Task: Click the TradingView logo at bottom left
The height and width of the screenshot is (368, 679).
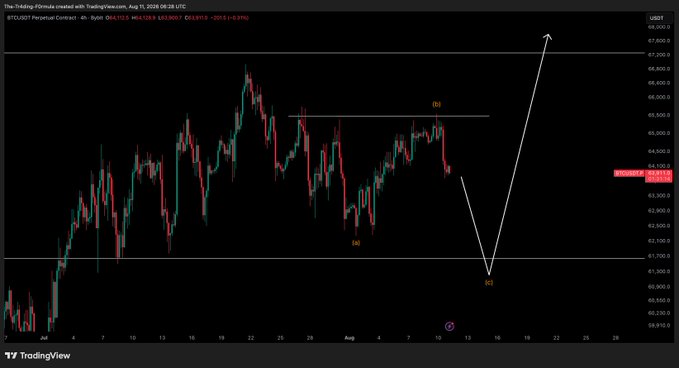Action: pyautogui.click(x=37, y=355)
